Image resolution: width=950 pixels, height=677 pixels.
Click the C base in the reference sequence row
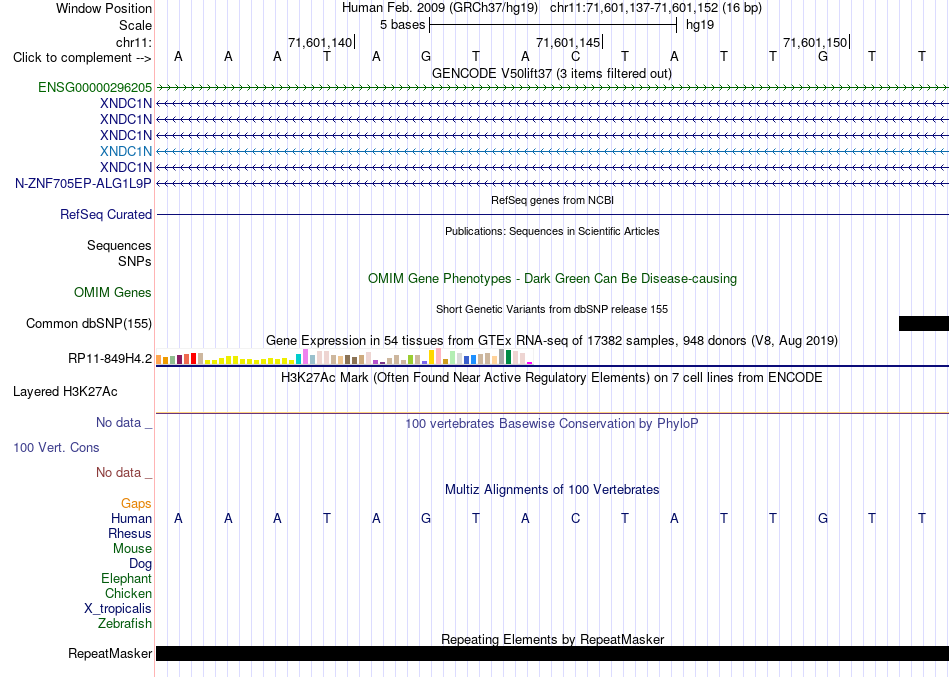click(575, 56)
